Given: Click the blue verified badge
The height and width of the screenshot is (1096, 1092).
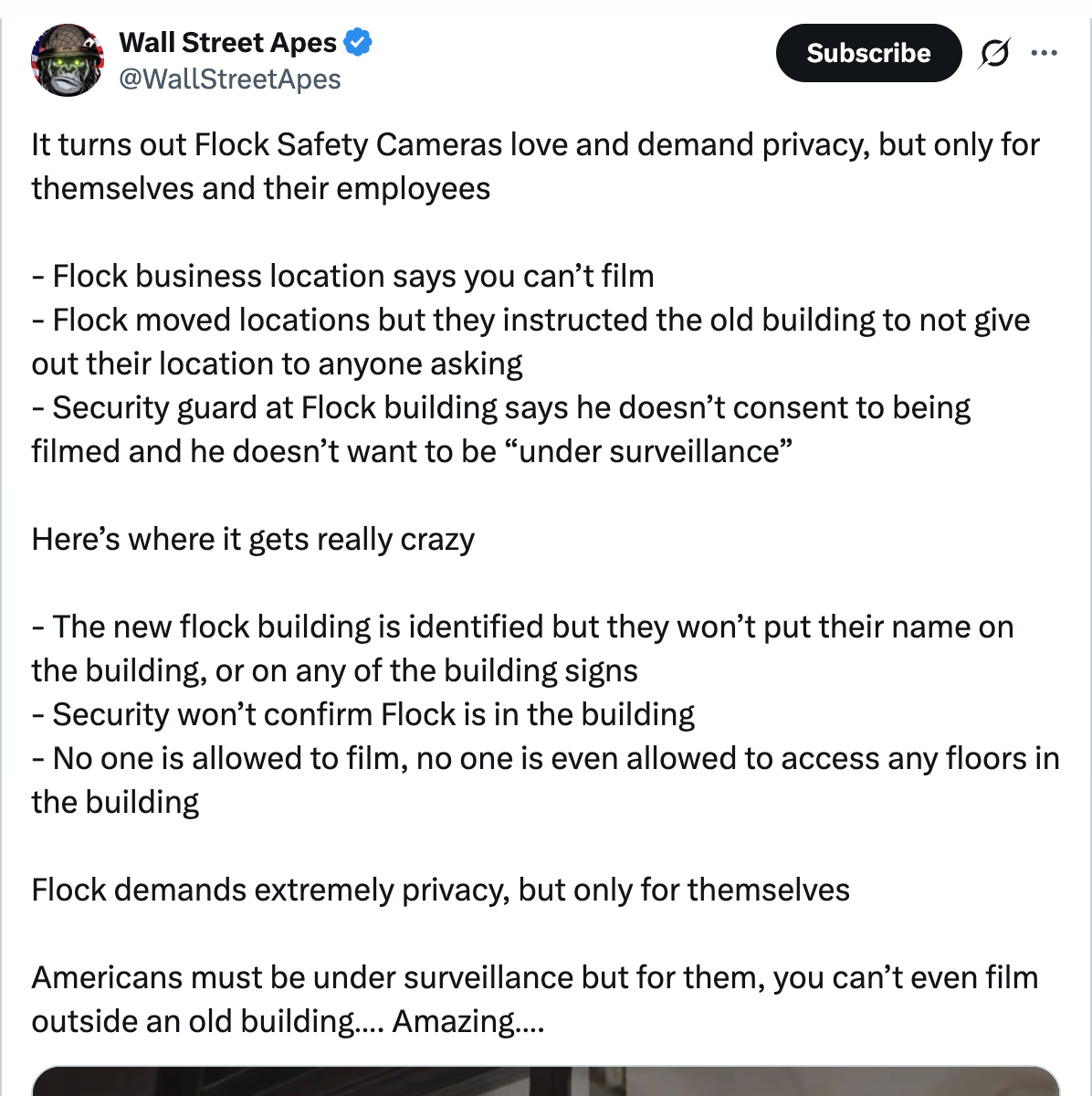Looking at the screenshot, I should (359, 42).
